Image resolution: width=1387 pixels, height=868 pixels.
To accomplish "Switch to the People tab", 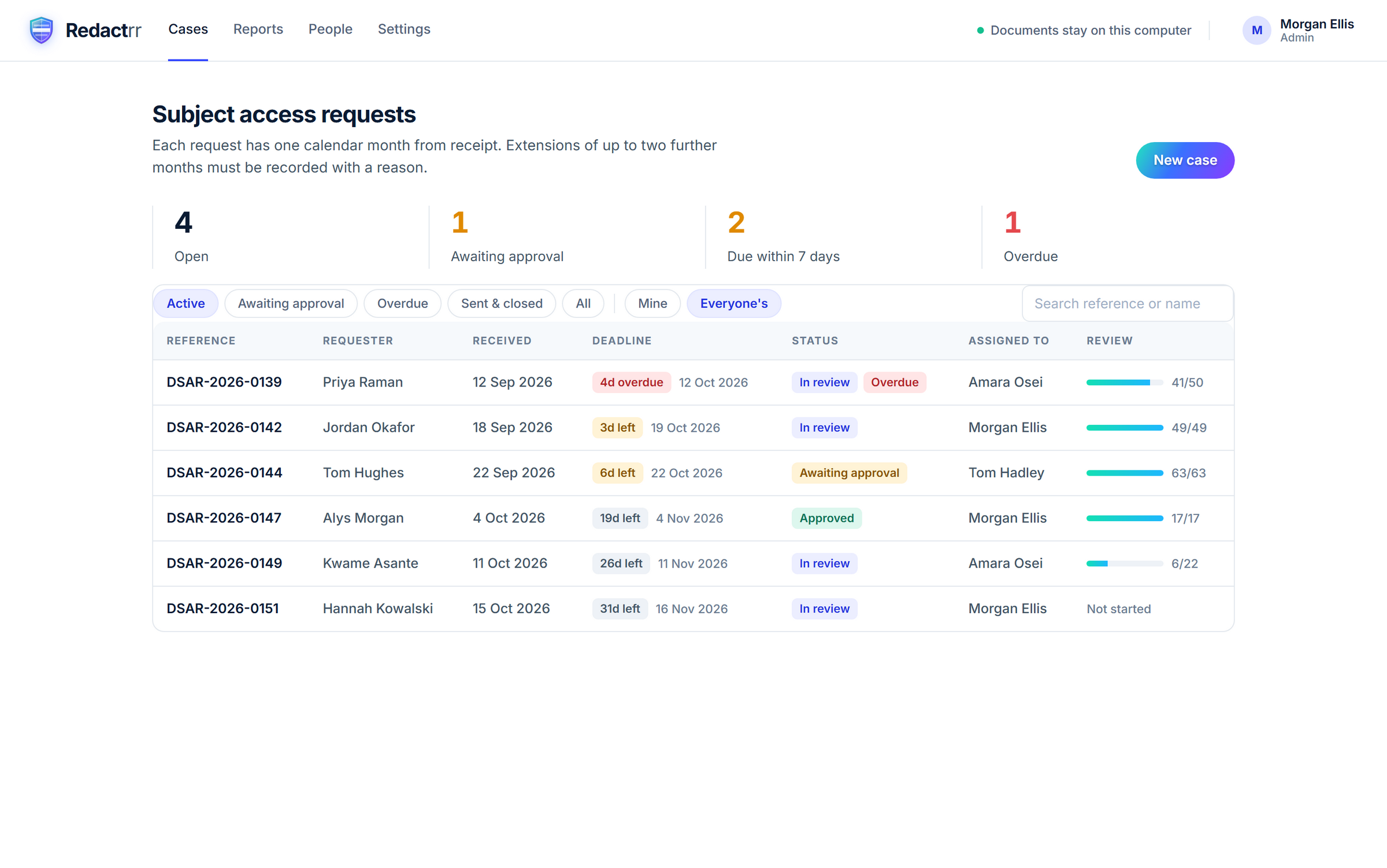I will point(330,29).
